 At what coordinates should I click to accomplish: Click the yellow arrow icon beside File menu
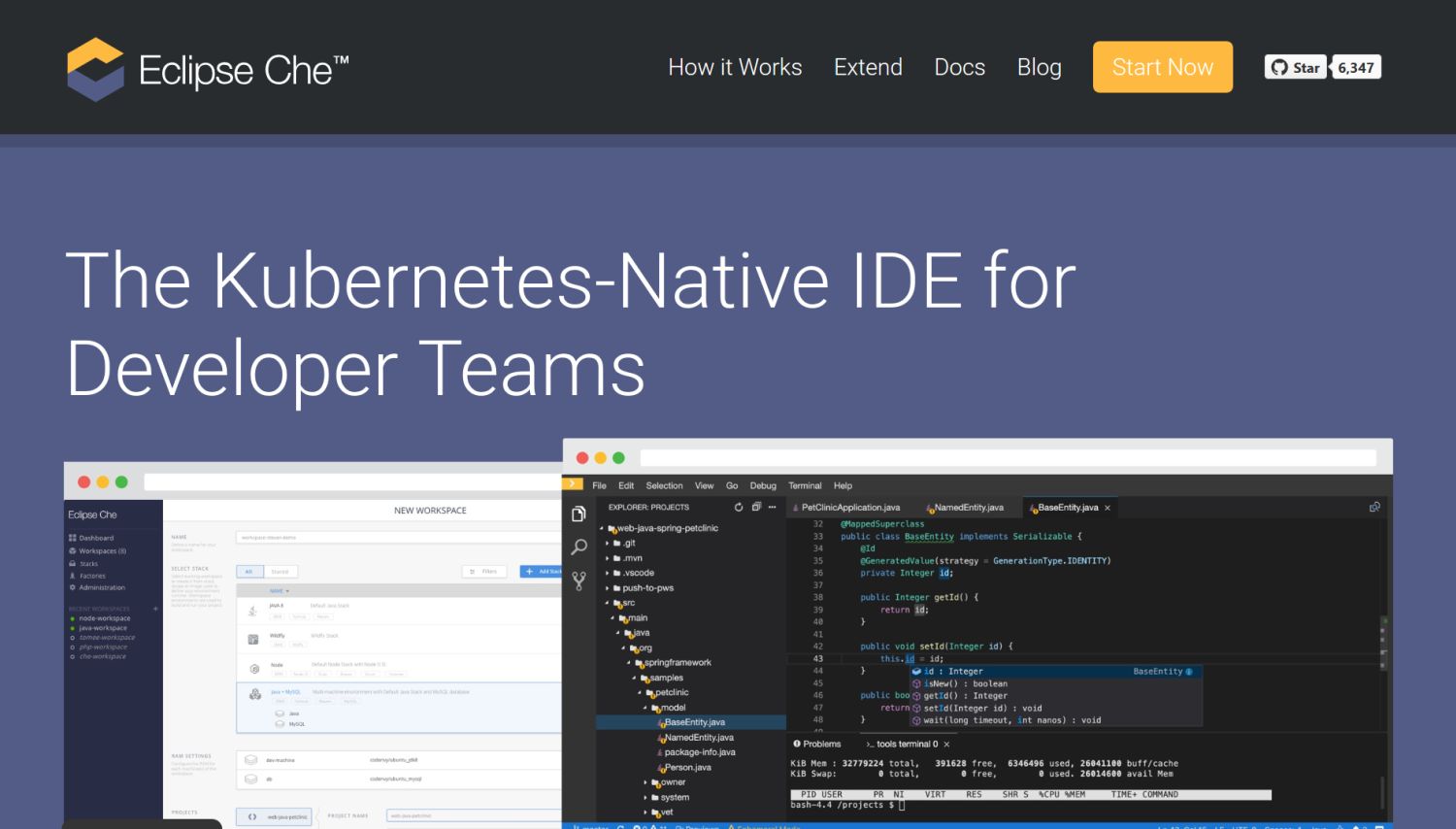point(574,484)
